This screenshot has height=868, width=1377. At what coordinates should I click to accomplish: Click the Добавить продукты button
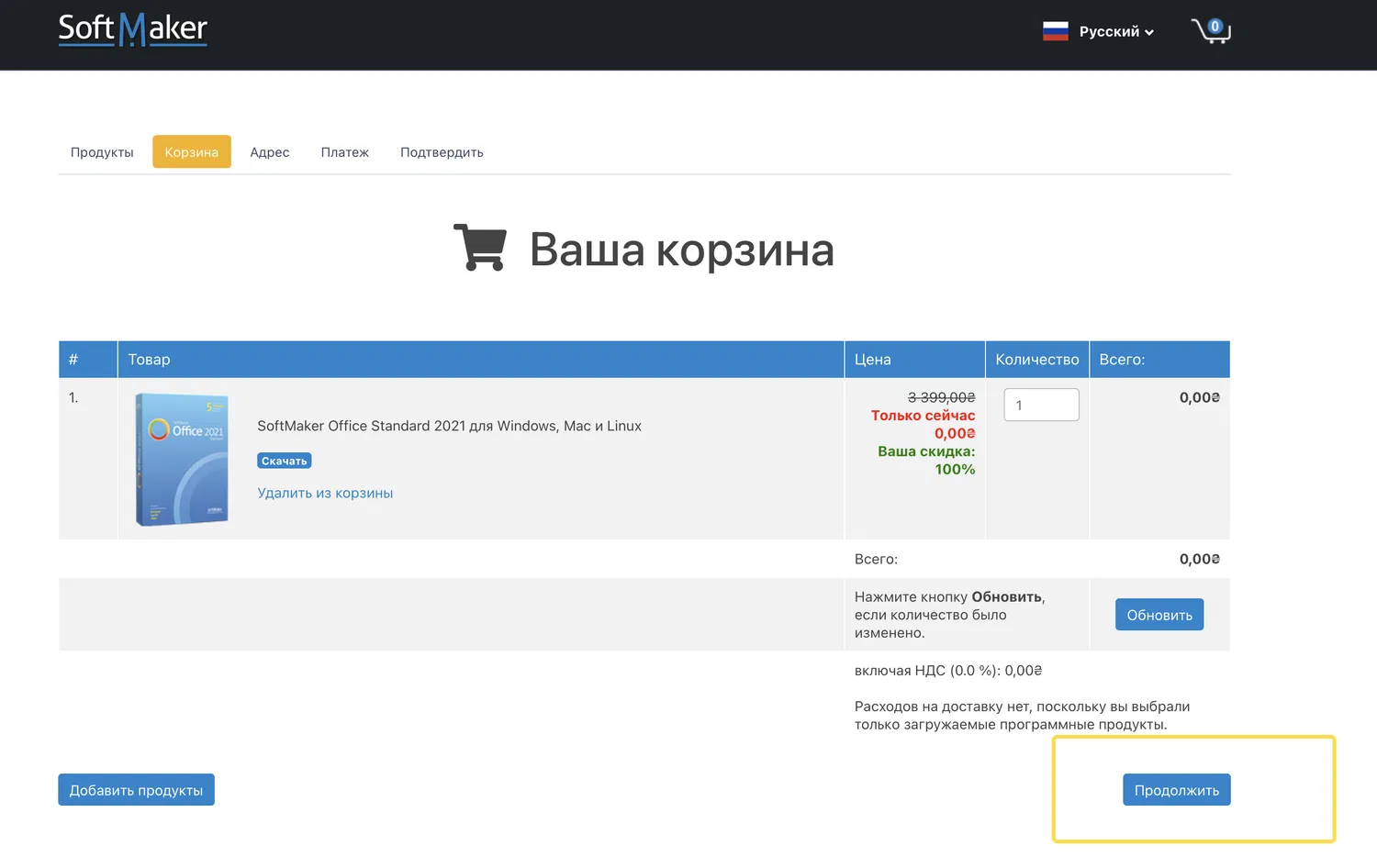[136, 790]
